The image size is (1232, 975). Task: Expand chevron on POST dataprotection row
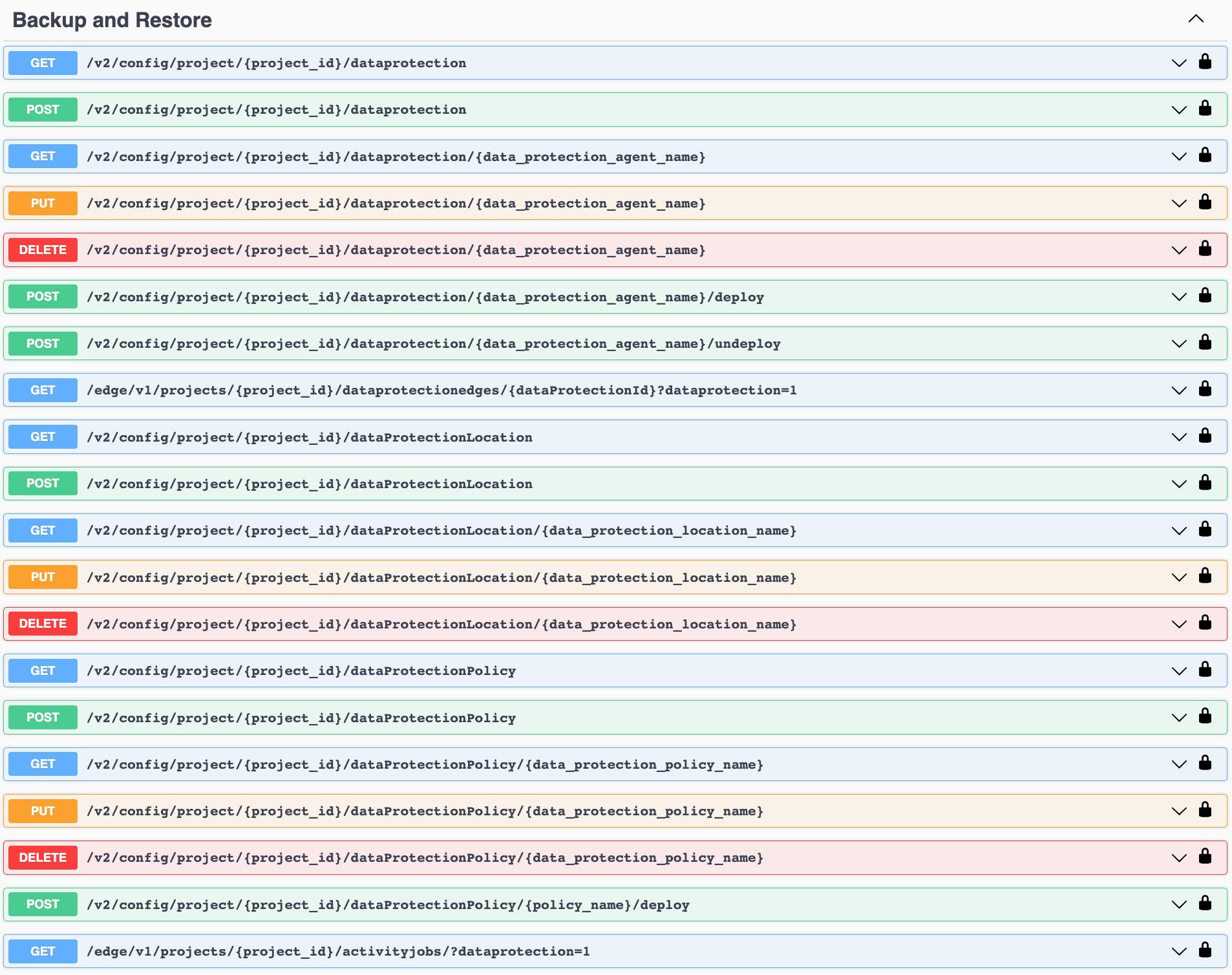point(1179,110)
